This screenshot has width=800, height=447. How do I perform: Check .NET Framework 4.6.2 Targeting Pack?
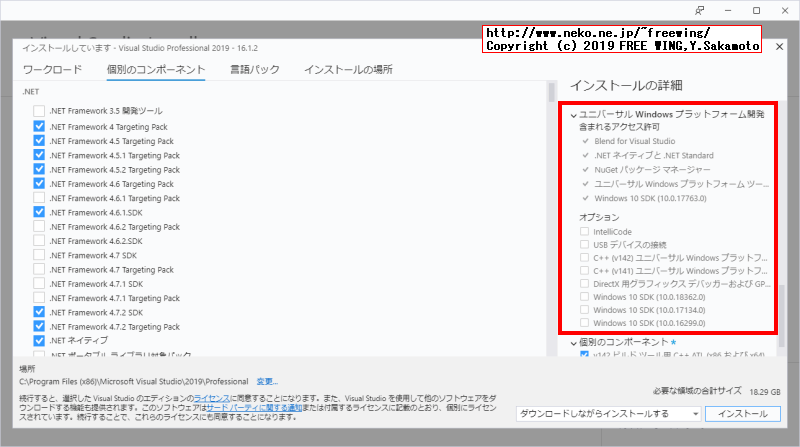tap(39, 226)
